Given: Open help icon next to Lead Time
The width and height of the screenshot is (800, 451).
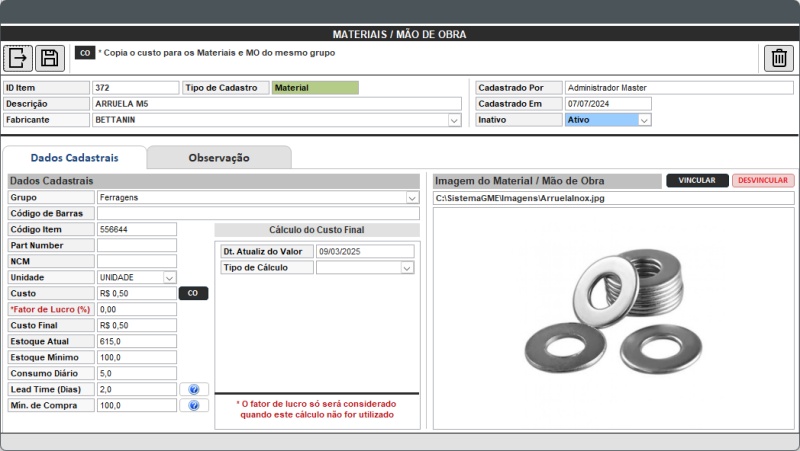Looking at the screenshot, I should click(x=194, y=389).
